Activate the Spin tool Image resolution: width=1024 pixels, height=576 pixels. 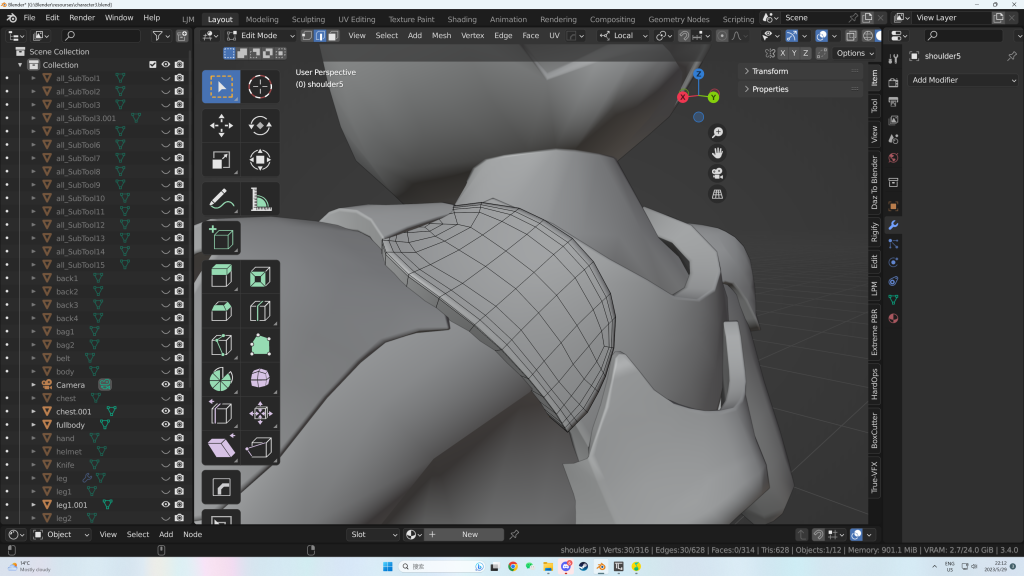point(221,379)
